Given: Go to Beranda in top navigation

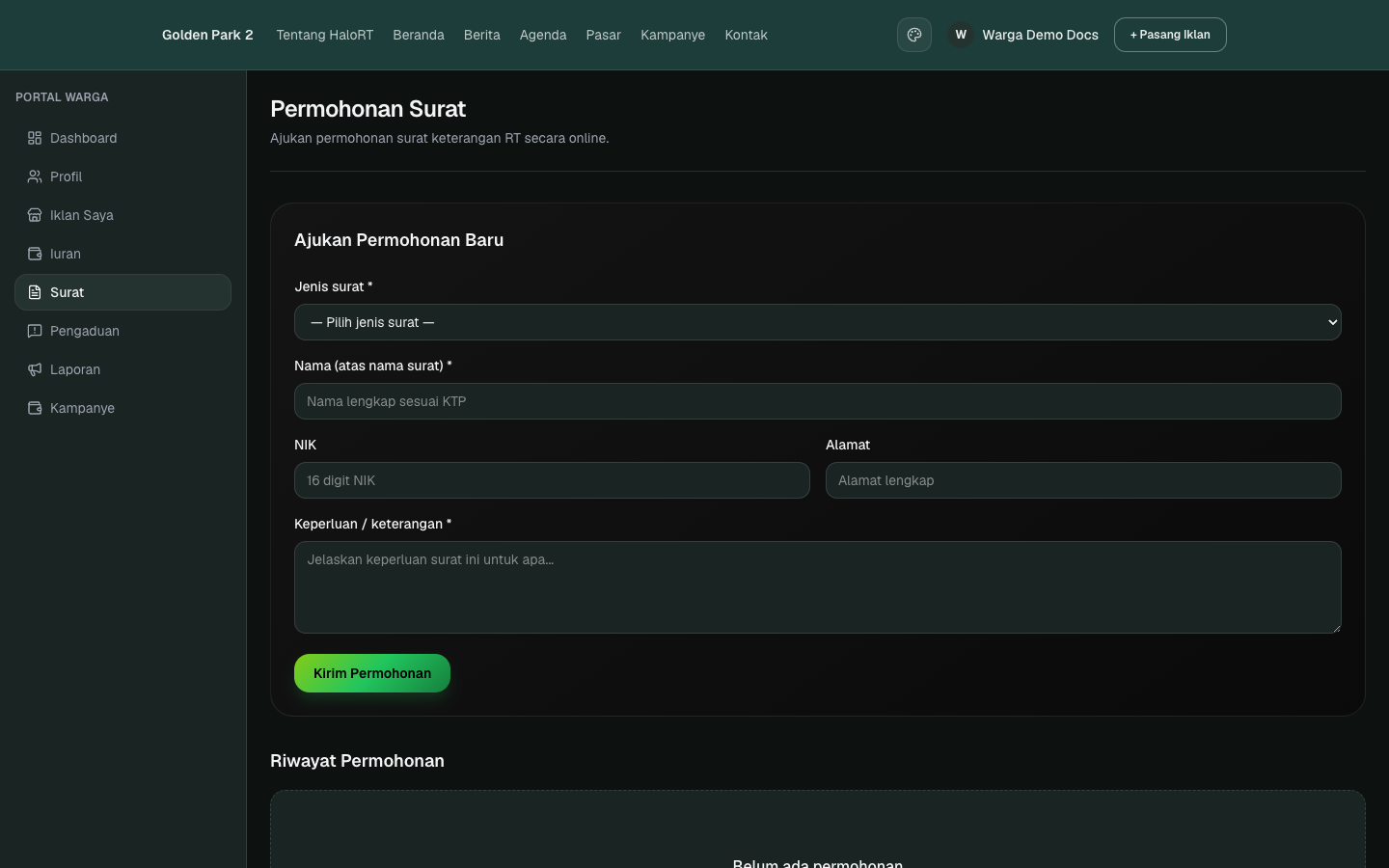Looking at the screenshot, I should click(x=419, y=35).
